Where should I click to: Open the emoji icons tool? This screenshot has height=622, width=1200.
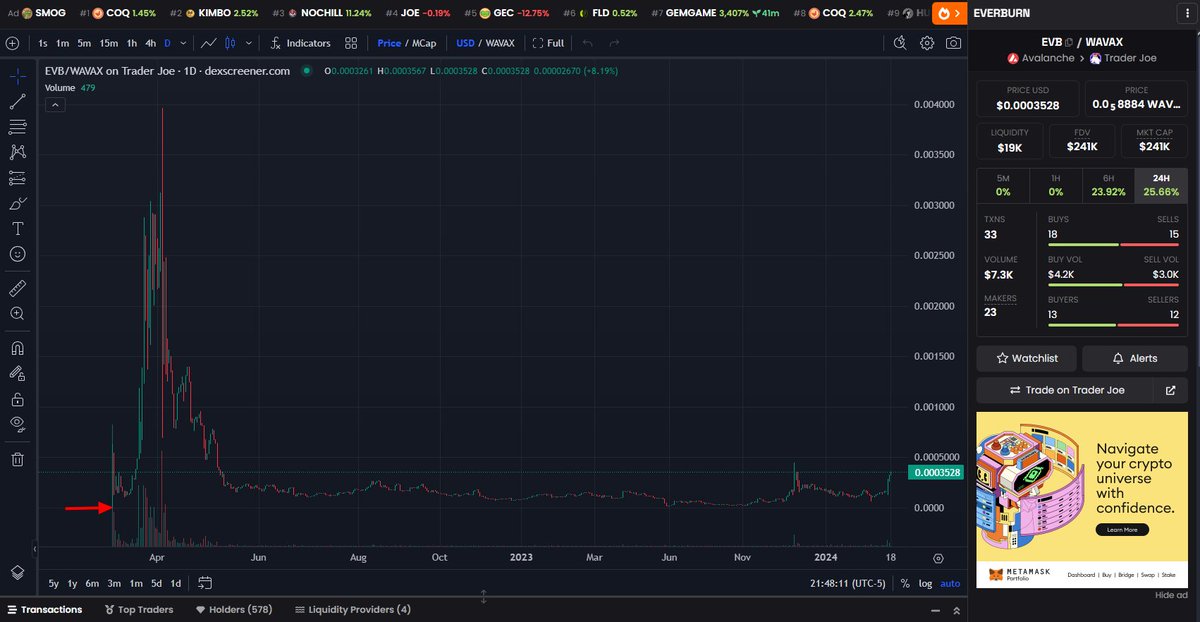tap(17, 254)
